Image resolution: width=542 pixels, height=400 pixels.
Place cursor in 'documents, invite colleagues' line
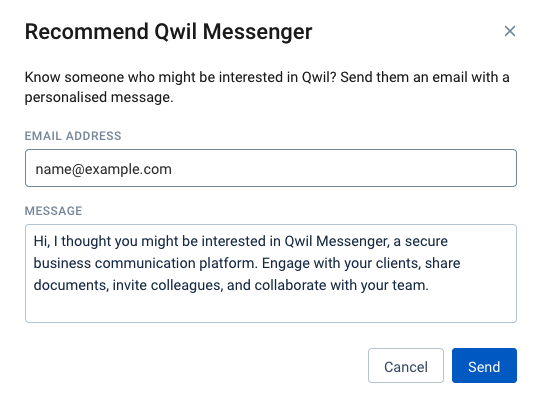click(x=231, y=286)
